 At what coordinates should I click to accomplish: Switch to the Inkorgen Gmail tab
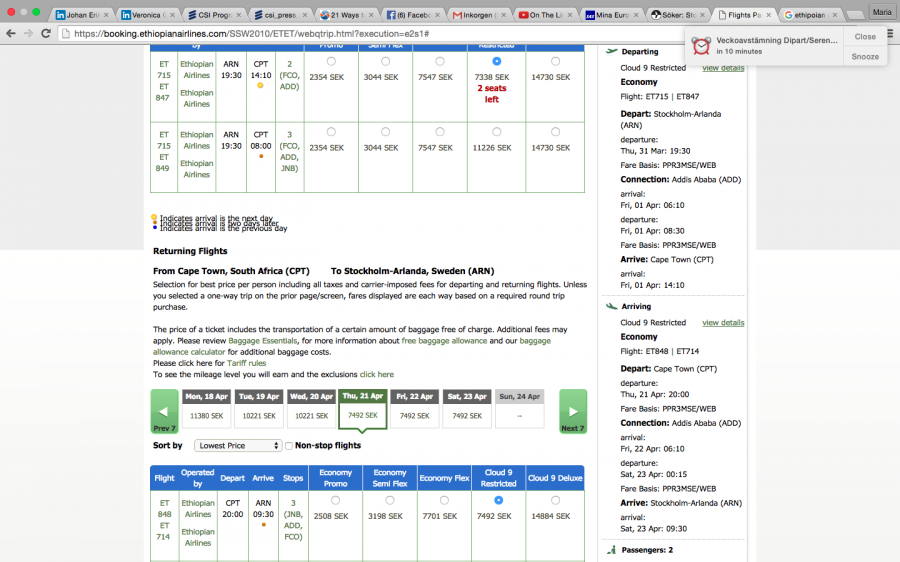click(478, 15)
